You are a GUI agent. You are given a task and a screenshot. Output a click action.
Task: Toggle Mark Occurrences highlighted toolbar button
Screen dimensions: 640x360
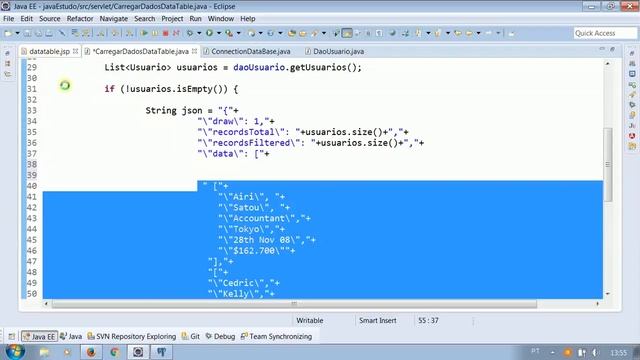(x=347, y=33)
